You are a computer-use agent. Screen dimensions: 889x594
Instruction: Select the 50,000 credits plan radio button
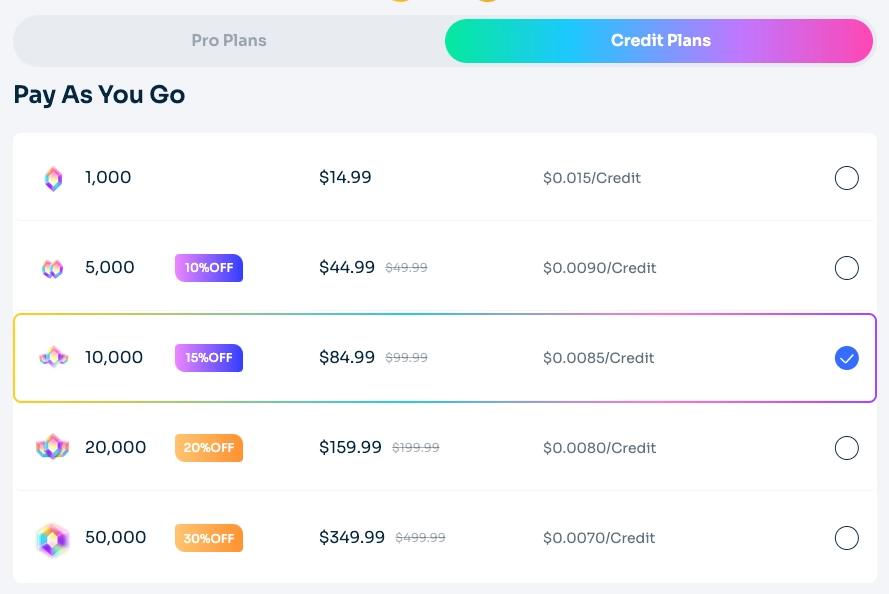tap(847, 538)
